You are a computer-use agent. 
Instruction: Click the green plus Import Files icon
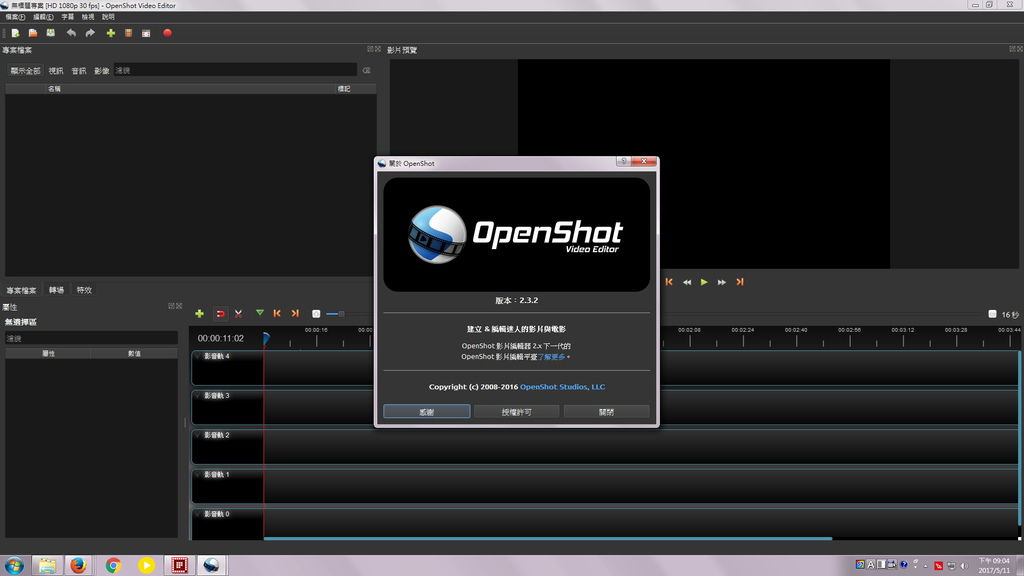110,33
